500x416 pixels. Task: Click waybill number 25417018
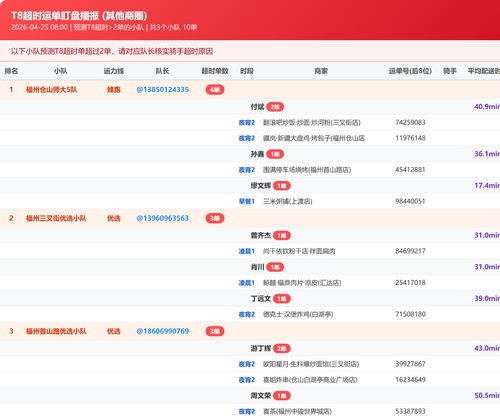(410, 283)
